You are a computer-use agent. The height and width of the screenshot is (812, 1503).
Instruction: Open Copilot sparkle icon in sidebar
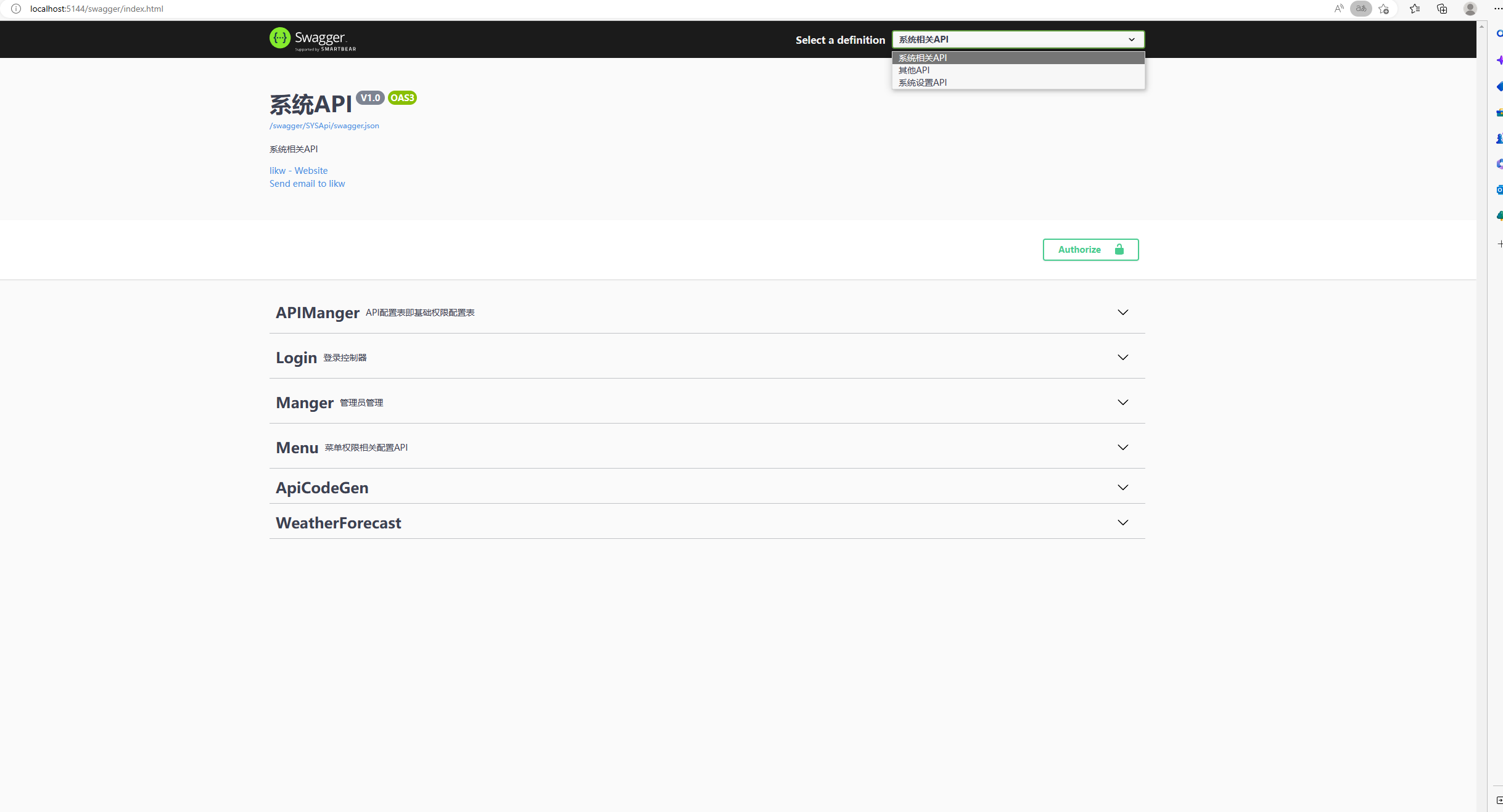pyautogui.click(x=1499, y=60)
